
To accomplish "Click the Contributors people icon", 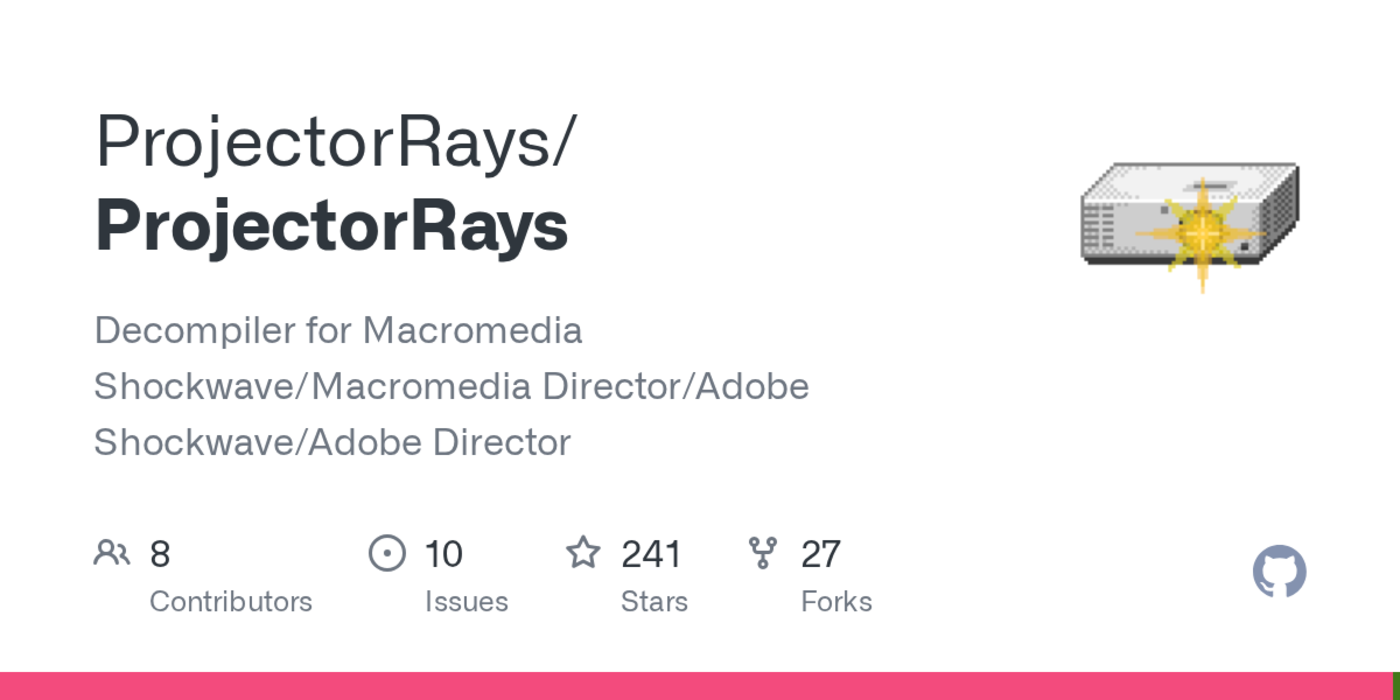I will (112, 552).
